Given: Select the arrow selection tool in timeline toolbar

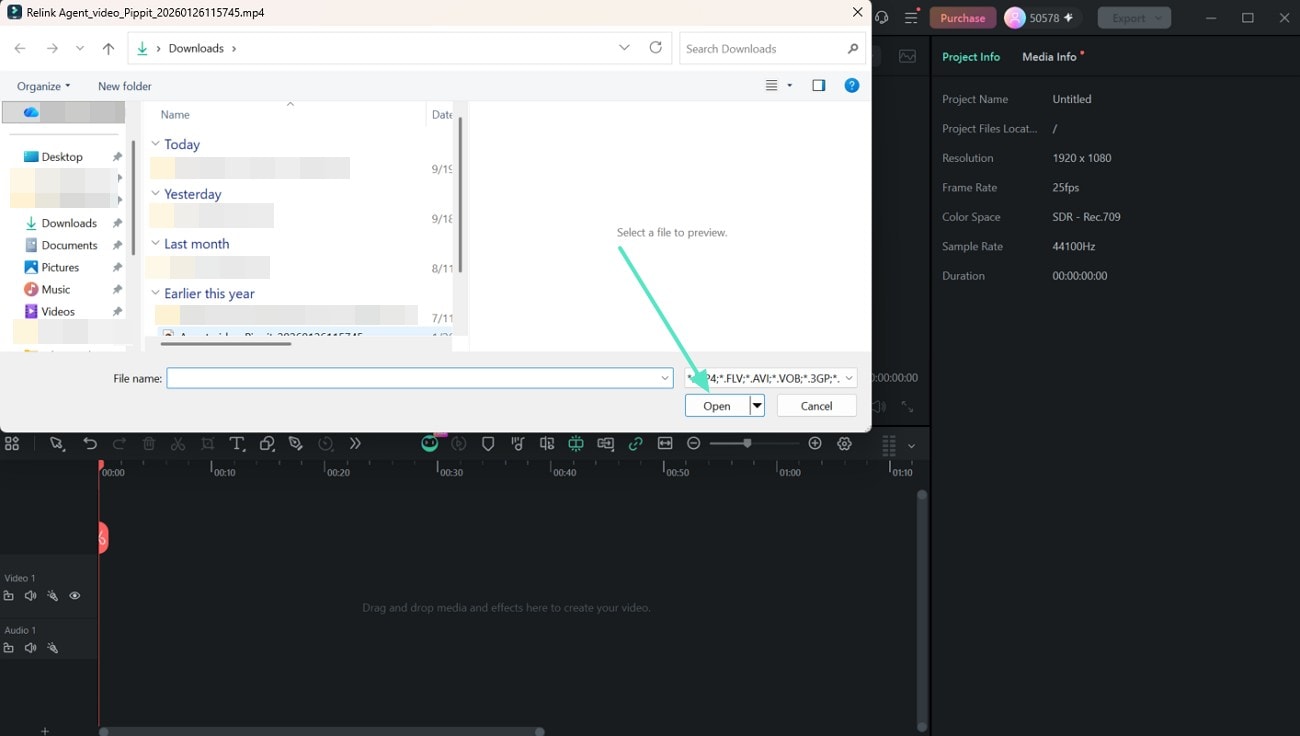Looking at the screenshot, I should (57, 444).
